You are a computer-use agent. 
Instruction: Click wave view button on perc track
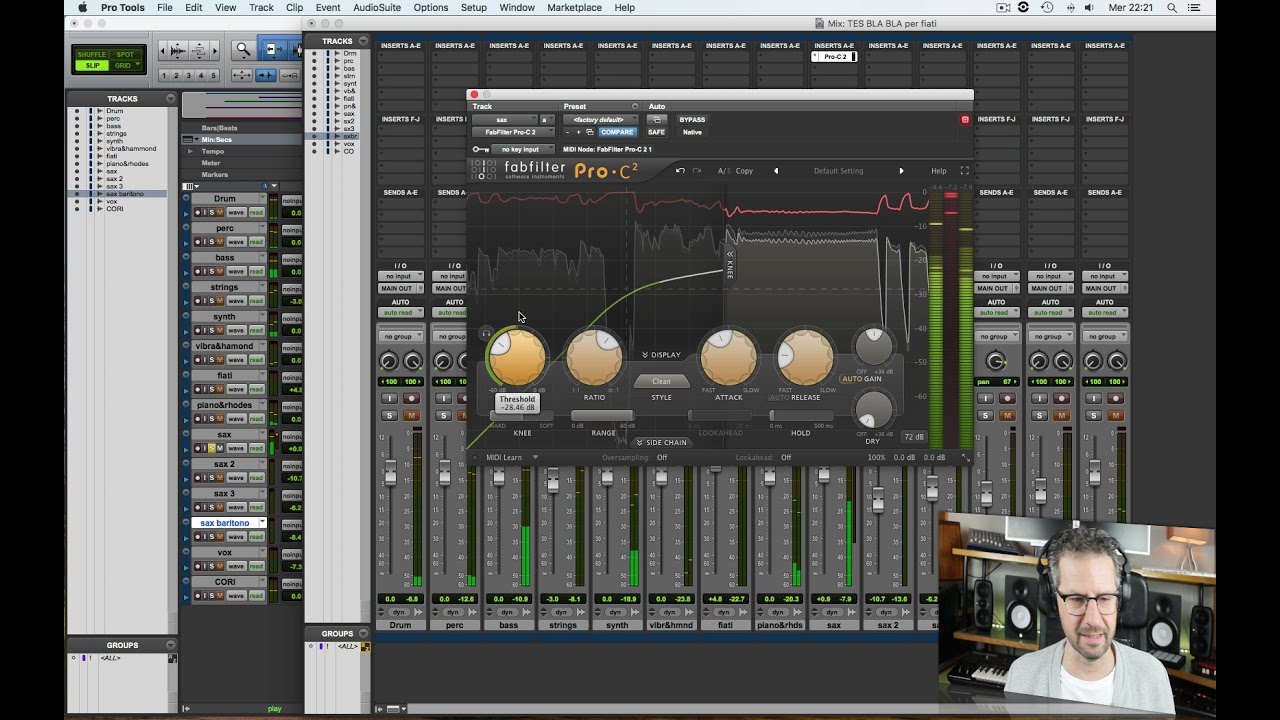coord(237,242)
